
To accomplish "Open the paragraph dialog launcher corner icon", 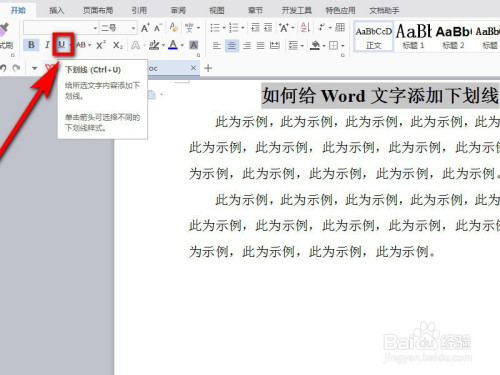I will [343, 55].
